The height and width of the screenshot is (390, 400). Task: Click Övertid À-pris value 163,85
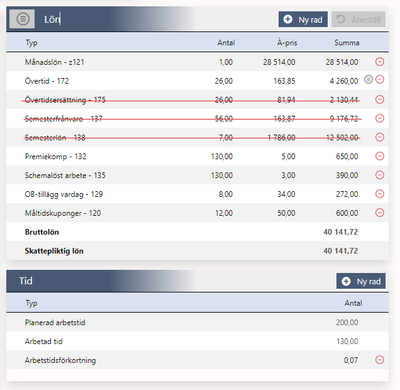(x=284, y=81)
